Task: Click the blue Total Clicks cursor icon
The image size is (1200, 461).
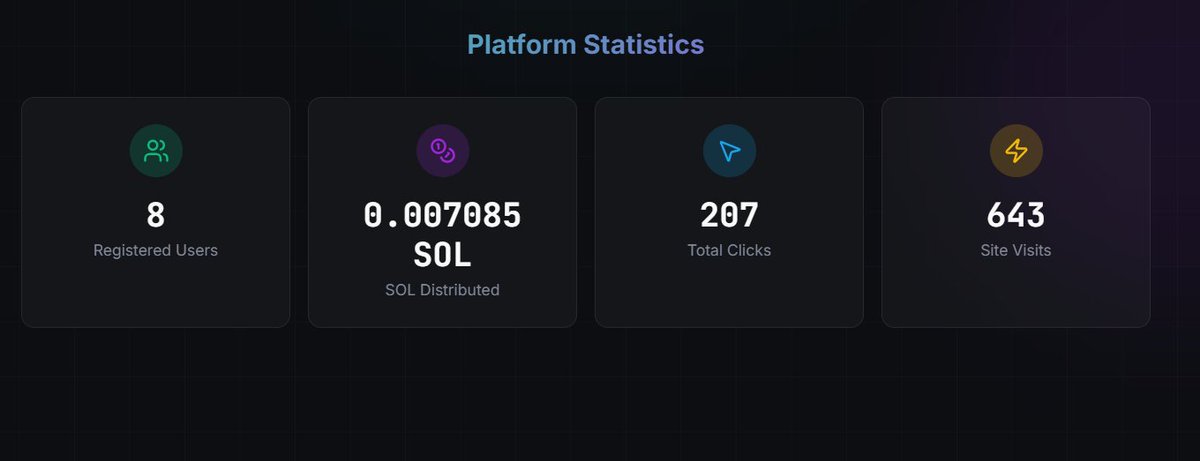Action: tap(730, 151)
